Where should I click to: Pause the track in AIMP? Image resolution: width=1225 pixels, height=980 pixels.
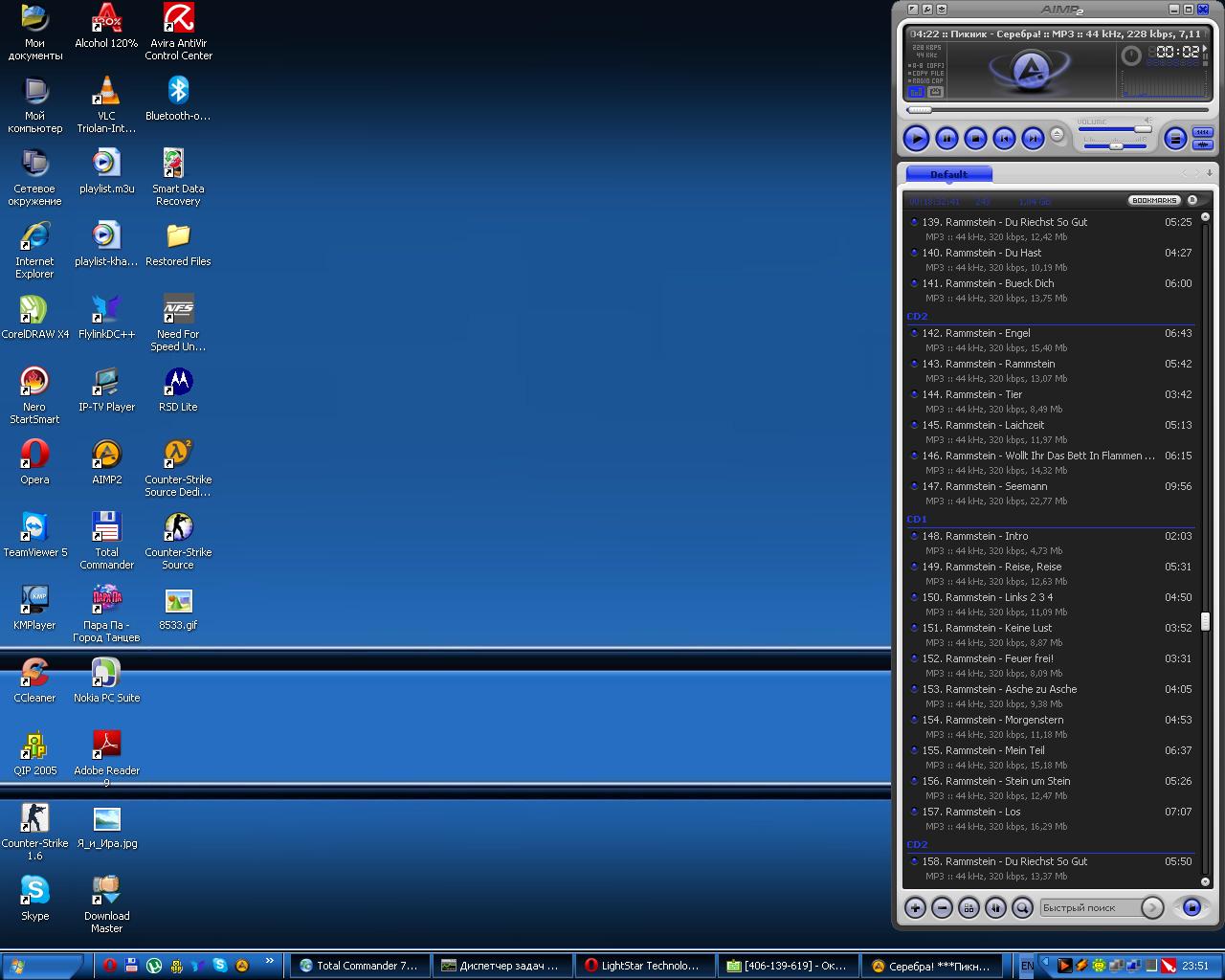[x=947, y=139]
